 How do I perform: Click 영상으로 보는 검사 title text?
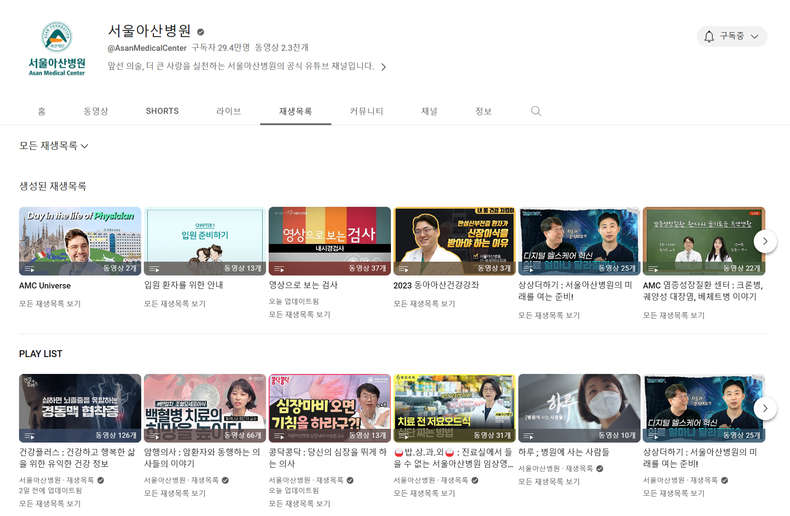tap(303, 285)
